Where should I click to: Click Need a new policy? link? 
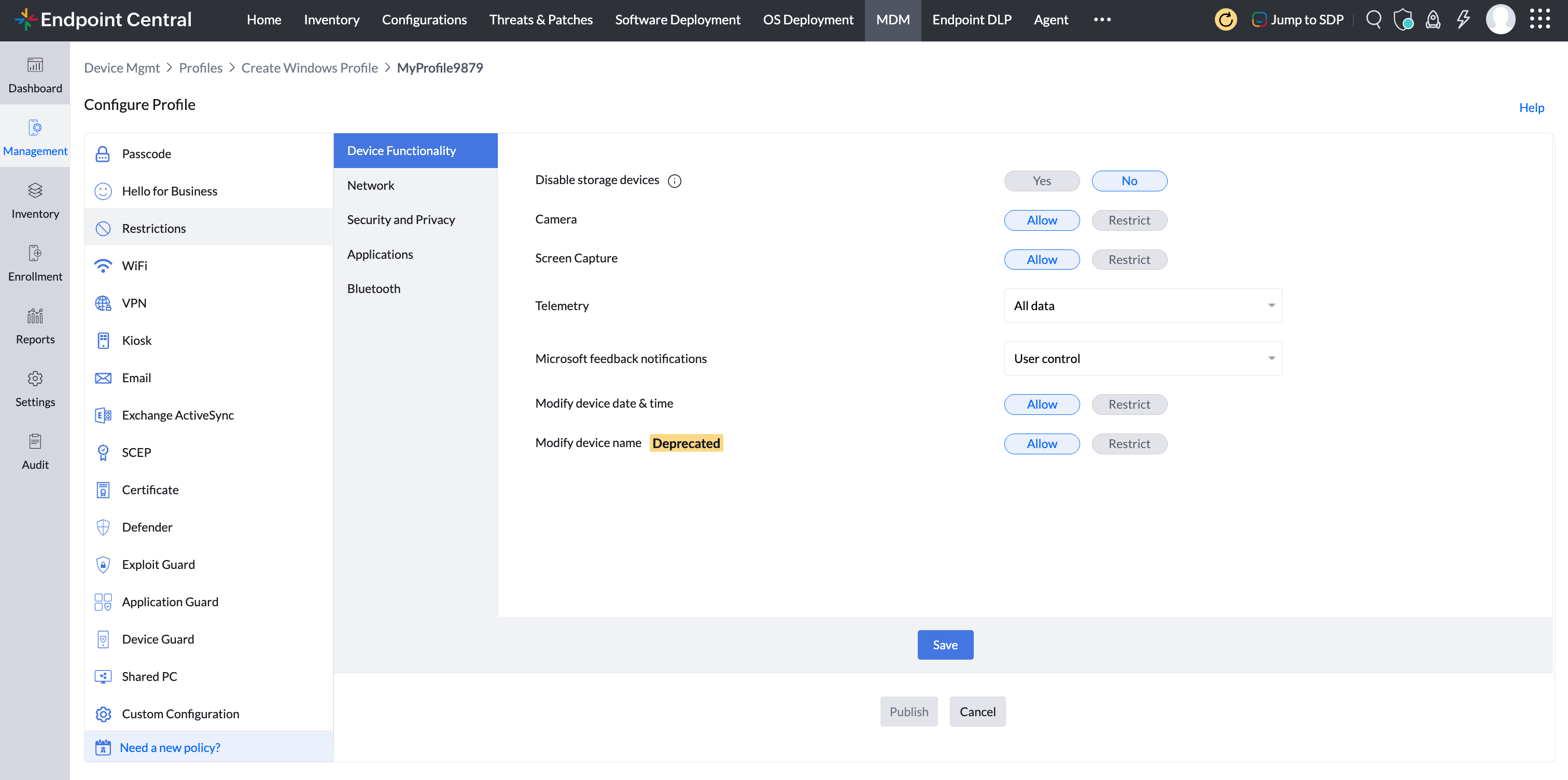point(170,748)
